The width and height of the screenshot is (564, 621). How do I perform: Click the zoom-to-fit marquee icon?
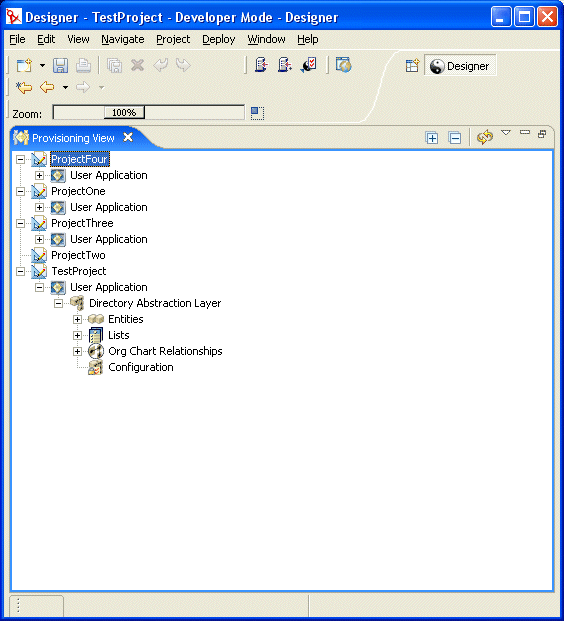click(x=257, y=113)
